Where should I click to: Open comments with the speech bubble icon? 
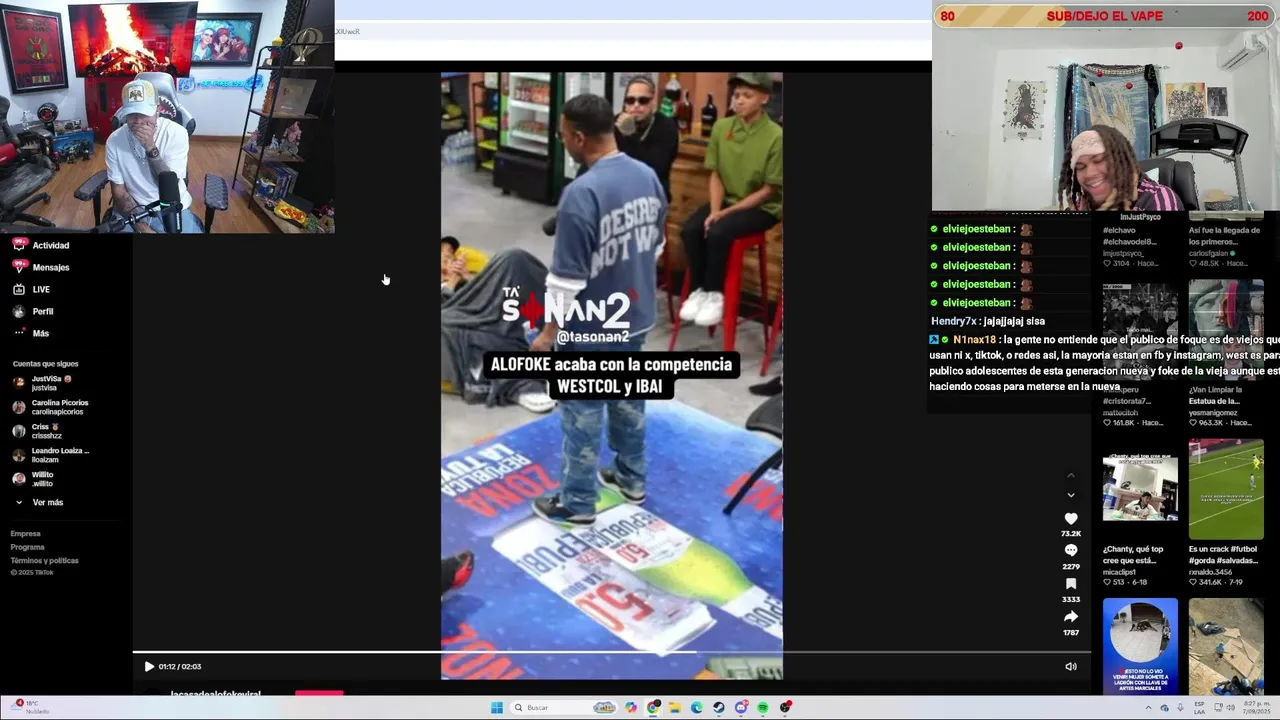click(x=1071, y=551)
